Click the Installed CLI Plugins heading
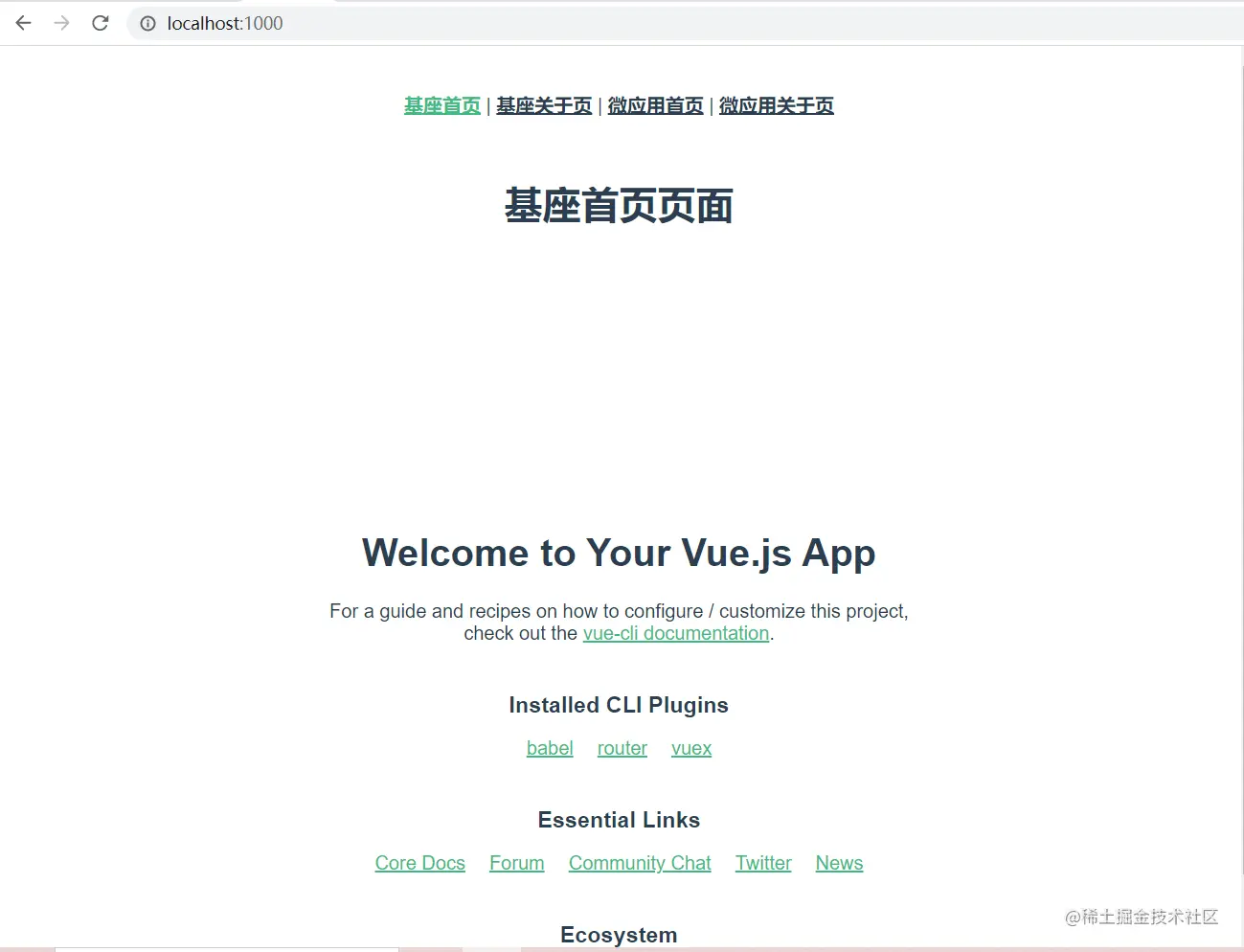 coord(619,705)
